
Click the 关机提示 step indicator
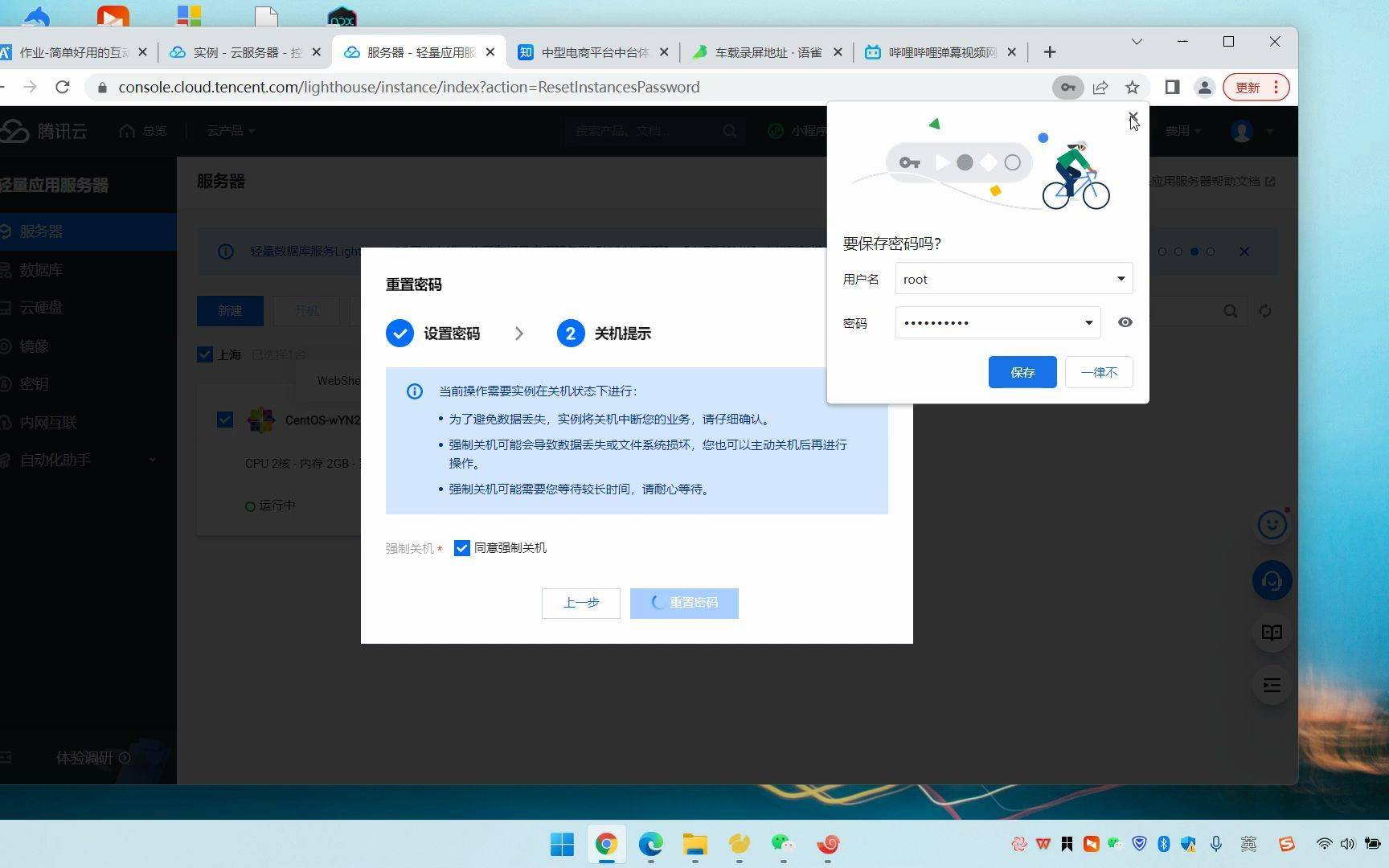point(604,334)
